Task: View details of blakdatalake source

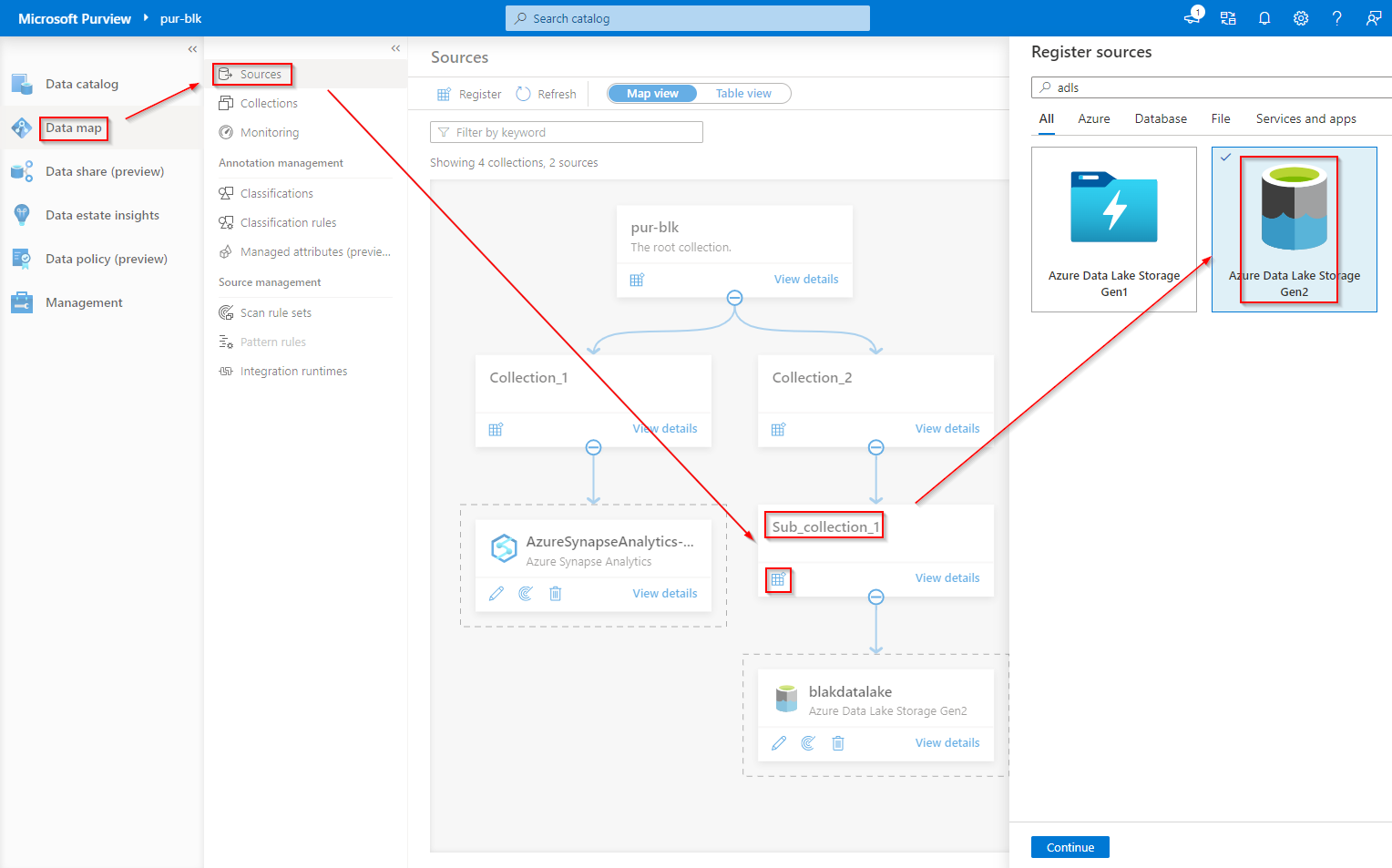Action: (x=947, y=743)
